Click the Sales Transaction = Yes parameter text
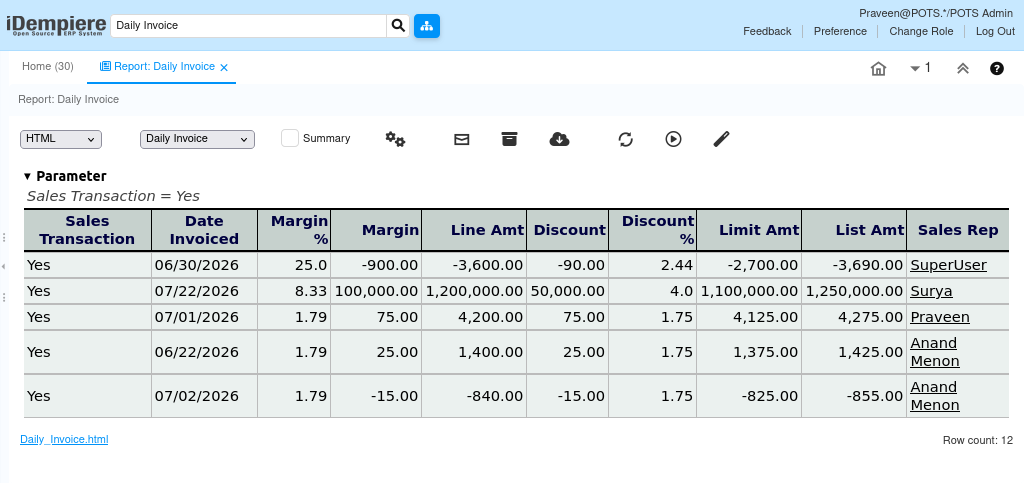This screenshot has width=1024, height=483. (113, 196)
